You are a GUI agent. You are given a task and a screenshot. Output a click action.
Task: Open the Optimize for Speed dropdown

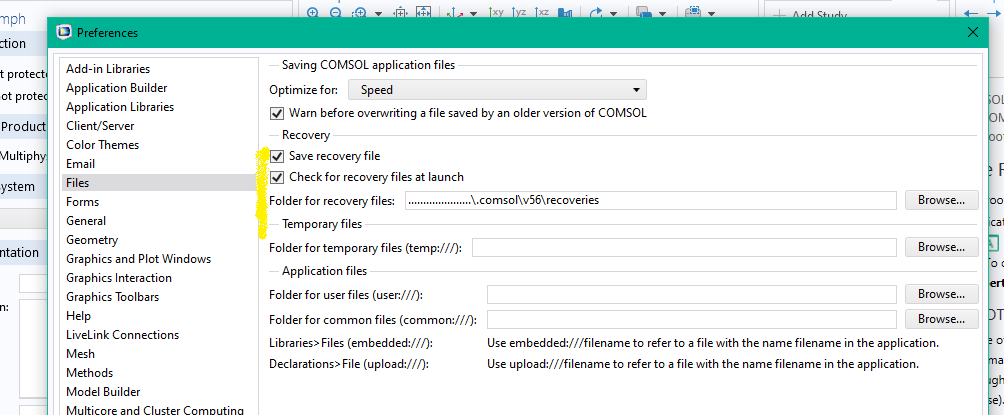click(497, 90)
